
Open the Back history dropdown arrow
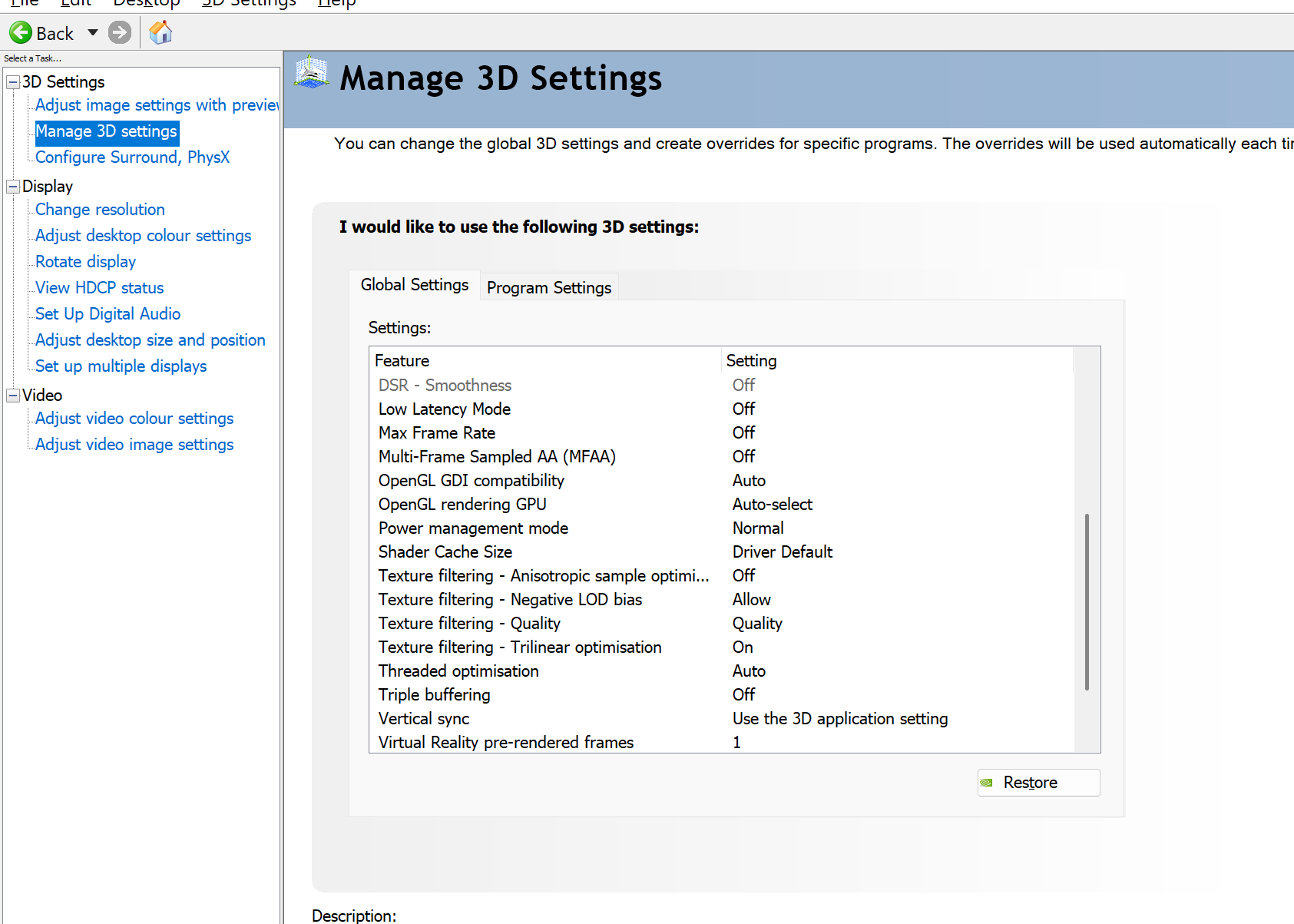coord(93,33)
